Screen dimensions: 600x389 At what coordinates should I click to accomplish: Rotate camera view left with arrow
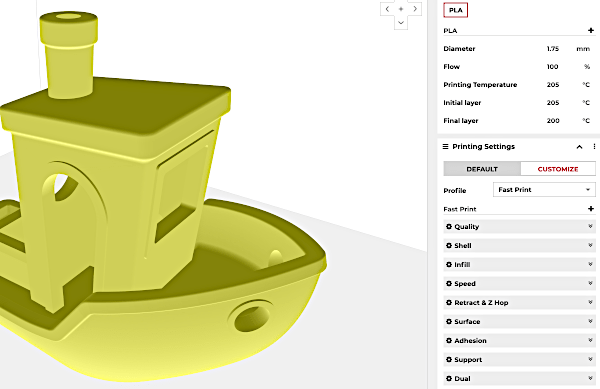point(387,9)
